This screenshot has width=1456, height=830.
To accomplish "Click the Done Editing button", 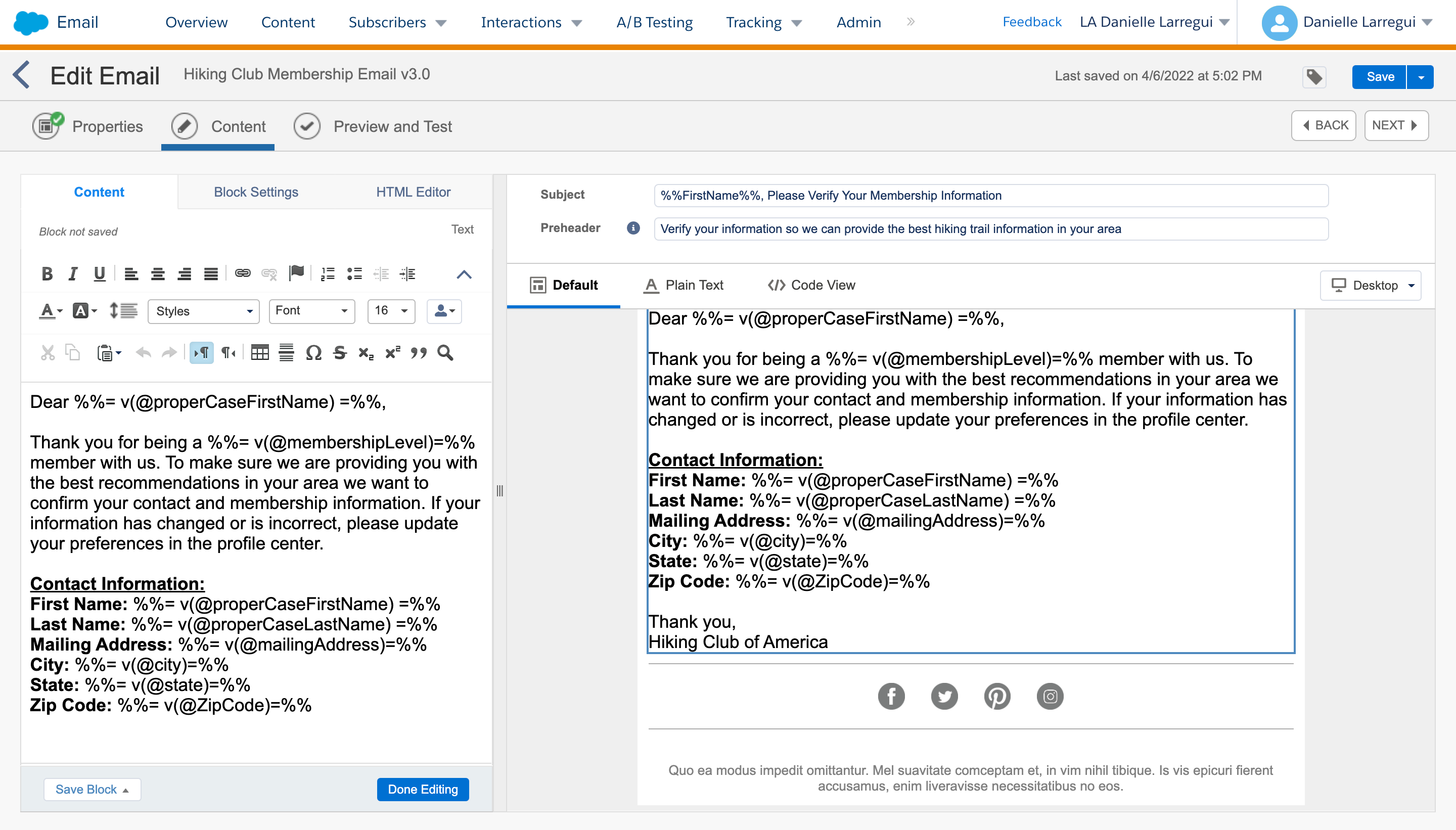I will point(423,789).
